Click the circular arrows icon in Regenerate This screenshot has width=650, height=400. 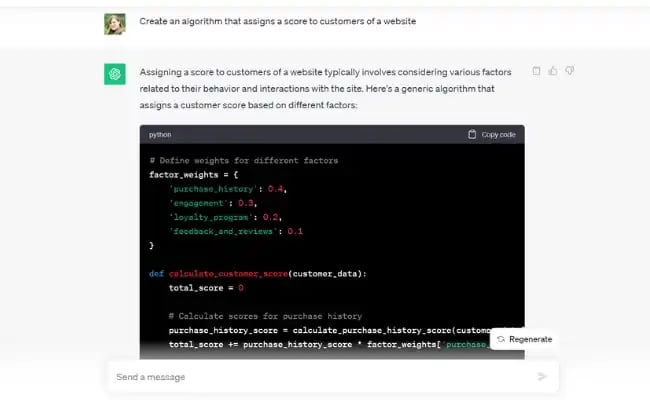pyautogui.click(x=500, y=340)
